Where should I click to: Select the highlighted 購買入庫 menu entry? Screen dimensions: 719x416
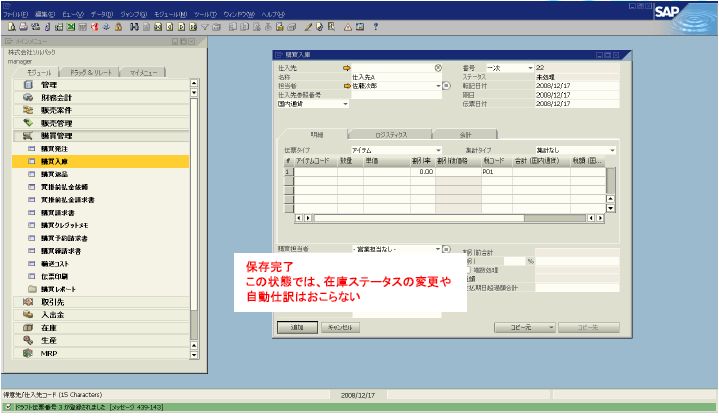tap(101, 161)
